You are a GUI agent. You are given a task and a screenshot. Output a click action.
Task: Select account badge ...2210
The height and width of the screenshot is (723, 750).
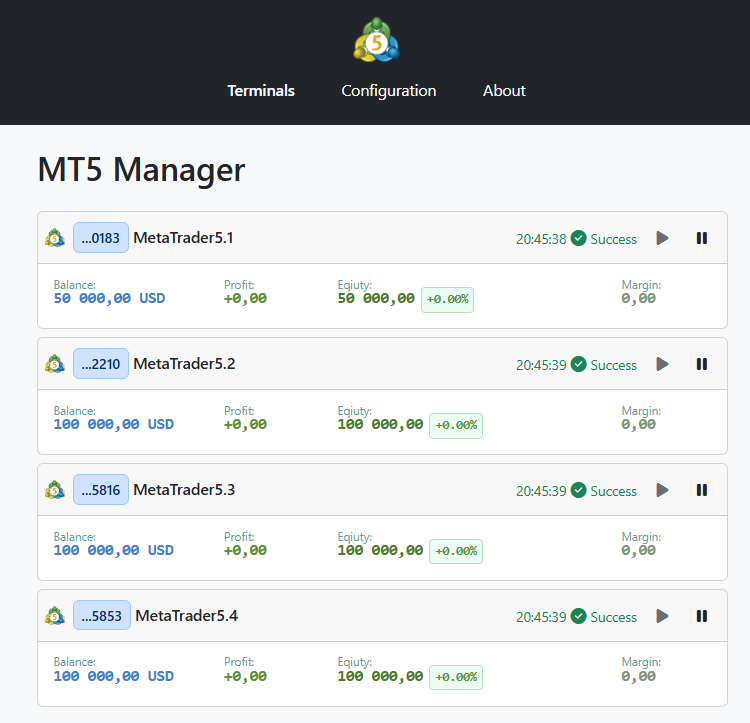(x=100, y=363)
